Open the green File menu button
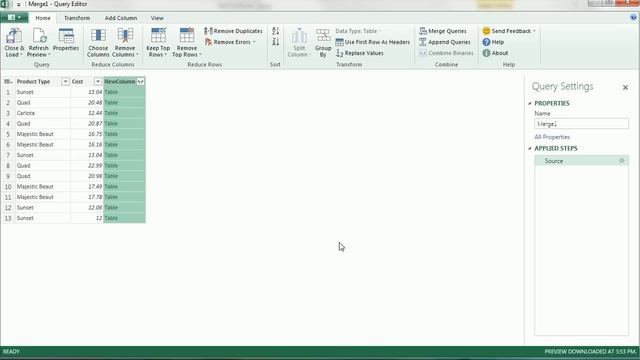The width and height of the screenshot is (640, 360). pos(14,18)
